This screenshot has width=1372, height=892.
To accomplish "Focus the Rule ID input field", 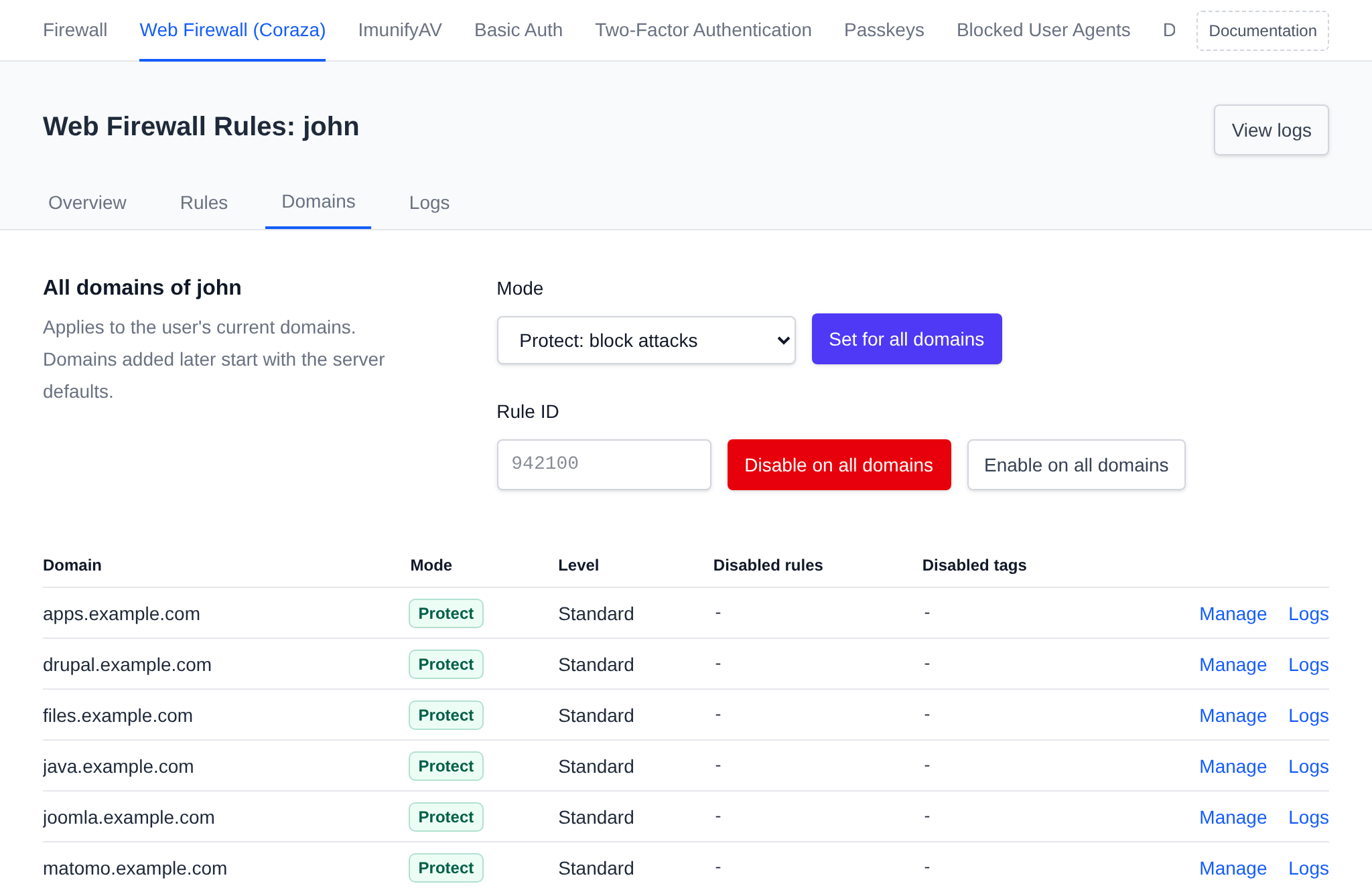I will (x=604, y=464).
